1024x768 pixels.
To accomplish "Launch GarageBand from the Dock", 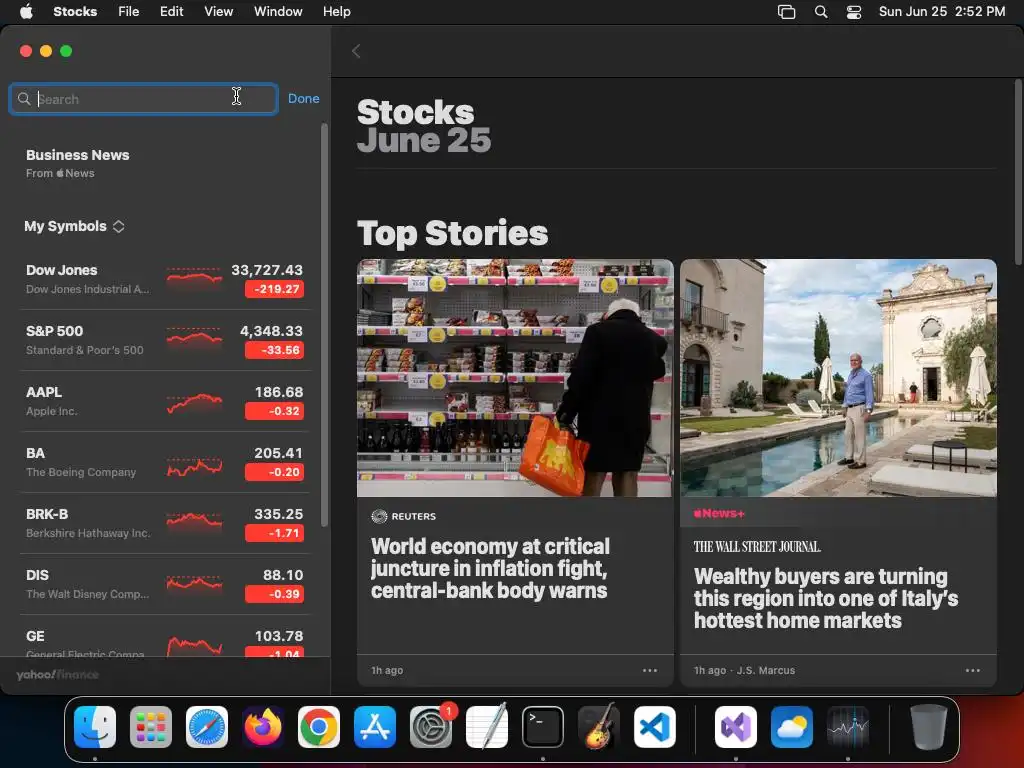I will coord(599,727).
